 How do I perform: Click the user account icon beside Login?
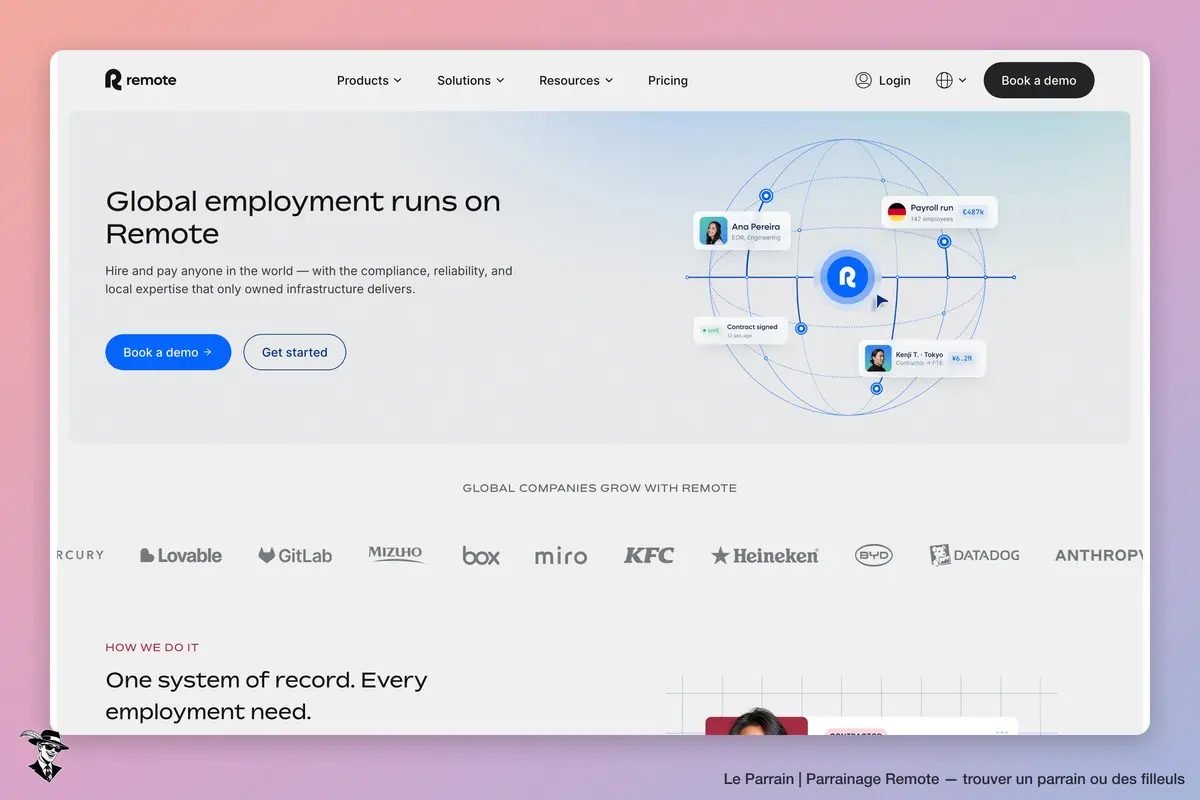point(864,80)
